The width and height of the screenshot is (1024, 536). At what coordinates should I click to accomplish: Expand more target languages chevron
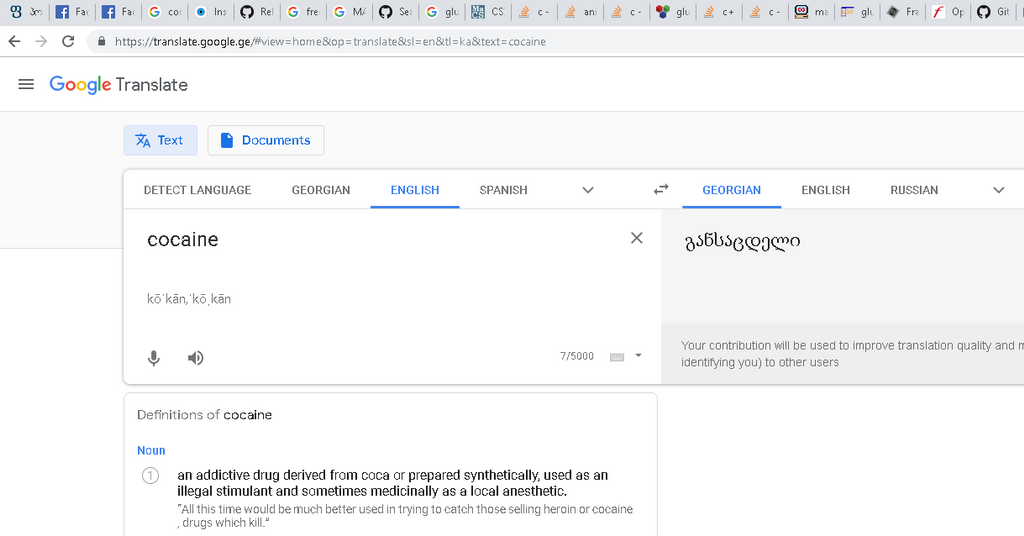(x=999, y=190)
